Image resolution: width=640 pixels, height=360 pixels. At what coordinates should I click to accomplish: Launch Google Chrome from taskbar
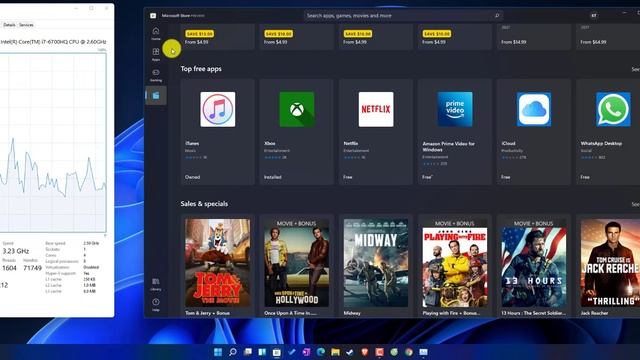point(409,352)
